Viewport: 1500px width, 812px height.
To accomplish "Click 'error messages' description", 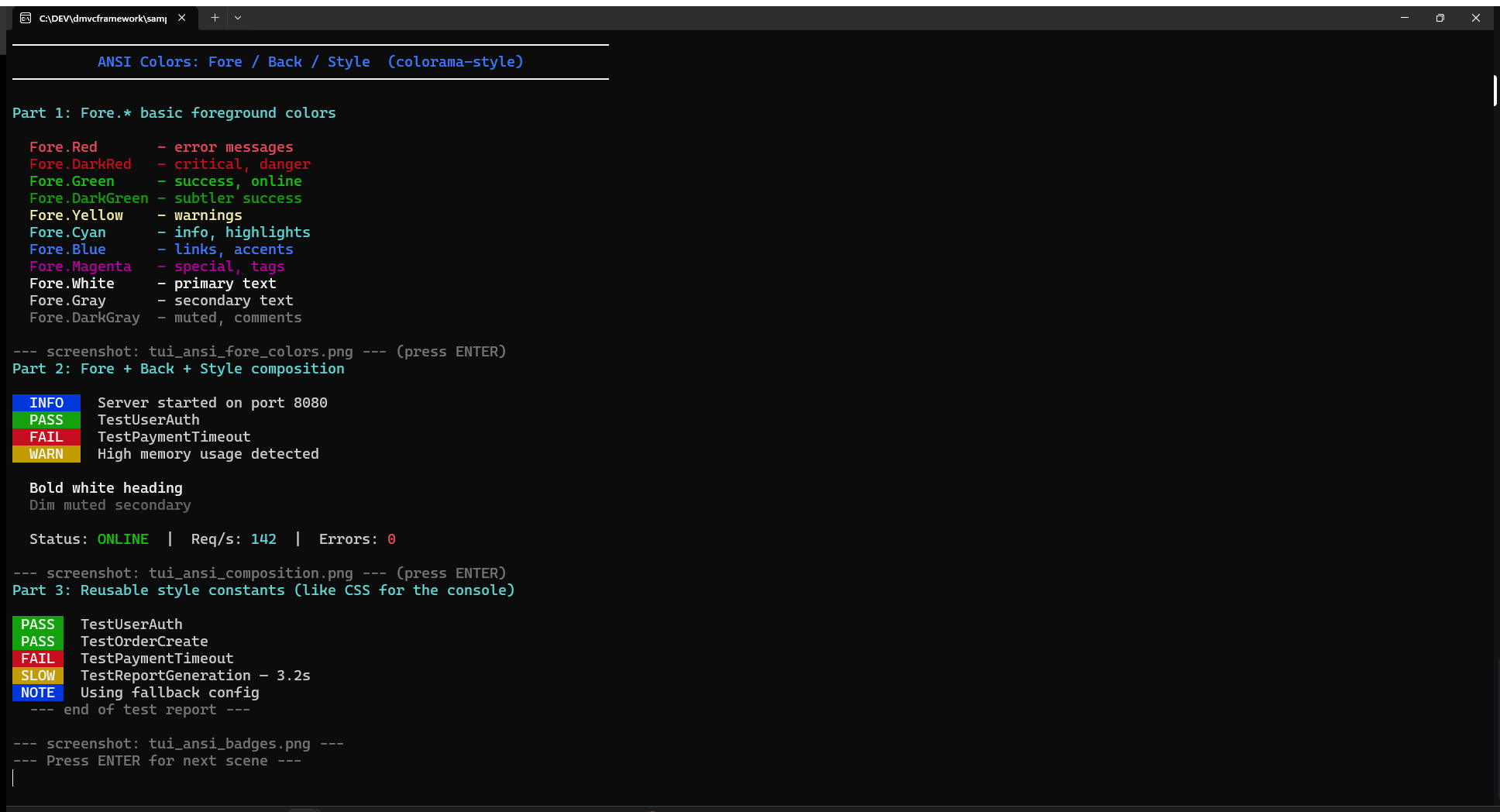I will [x=234, y=147].
